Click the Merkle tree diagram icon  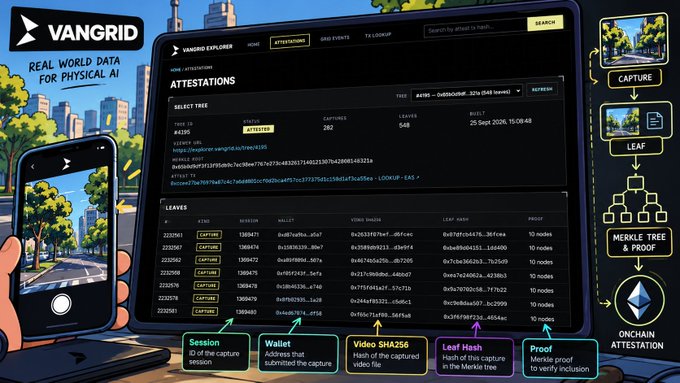[x=635, y=200]
